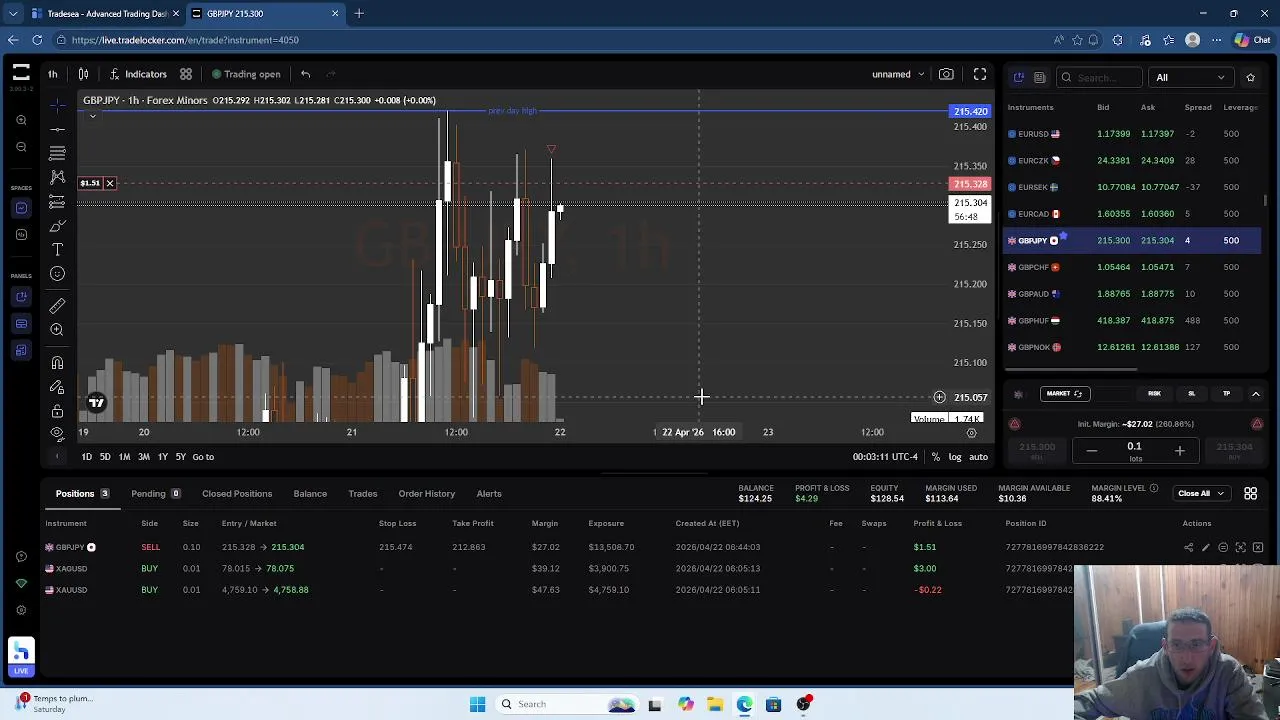Open the All instruments filter dropdown
The image size is (1280, 720).
click(1190, 77)
